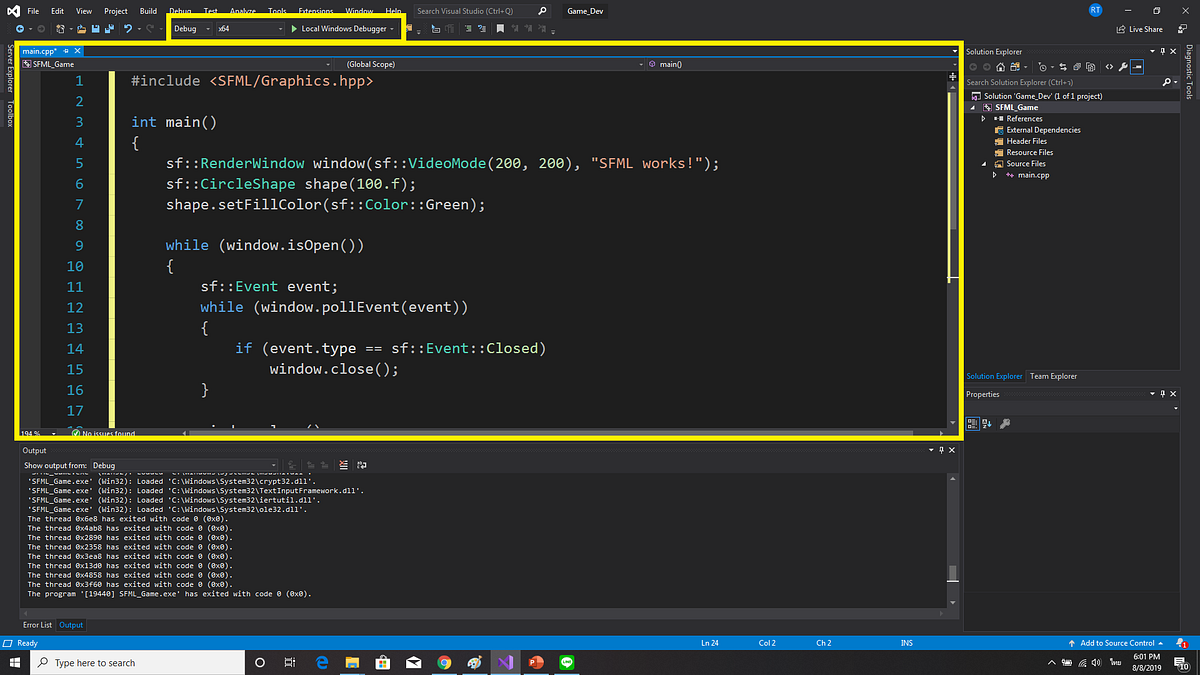The height and width of the screenshot is (675, 1200).
Task: Click the Categorized icon in Properties panel
Action: 973,424
